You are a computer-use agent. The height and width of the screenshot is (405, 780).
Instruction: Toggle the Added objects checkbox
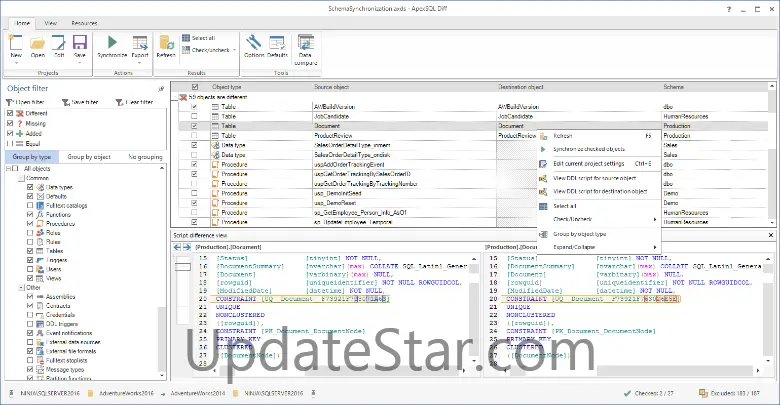coord(10,133)
